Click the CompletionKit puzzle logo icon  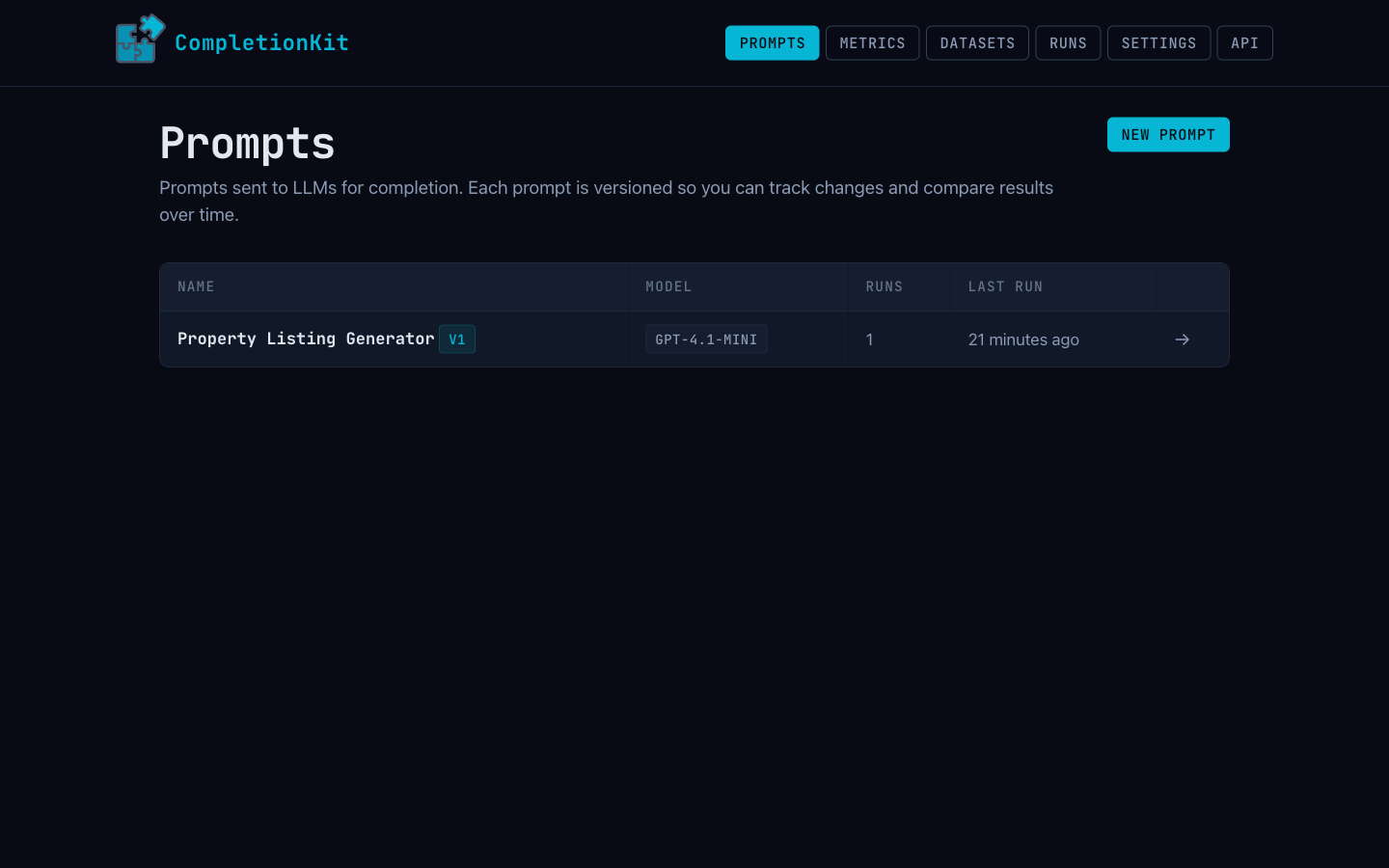(x=140, y=40)
